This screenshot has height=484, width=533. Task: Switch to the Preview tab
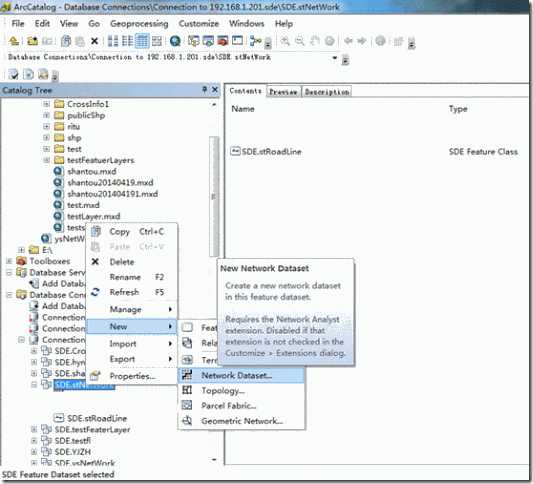(283, 92)
